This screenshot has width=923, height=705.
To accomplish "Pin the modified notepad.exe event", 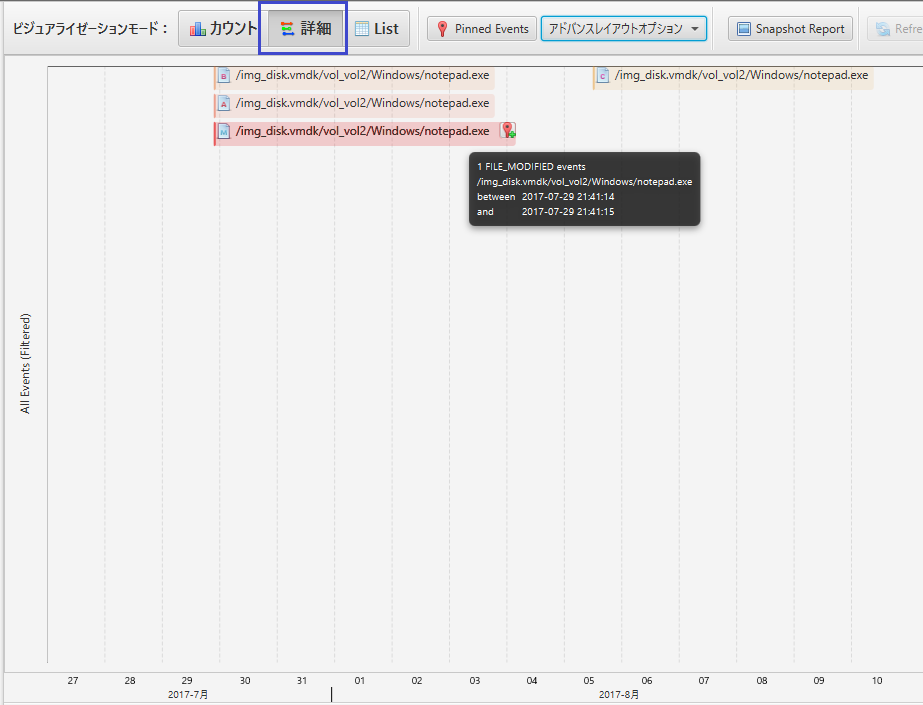I will [508, 130].
